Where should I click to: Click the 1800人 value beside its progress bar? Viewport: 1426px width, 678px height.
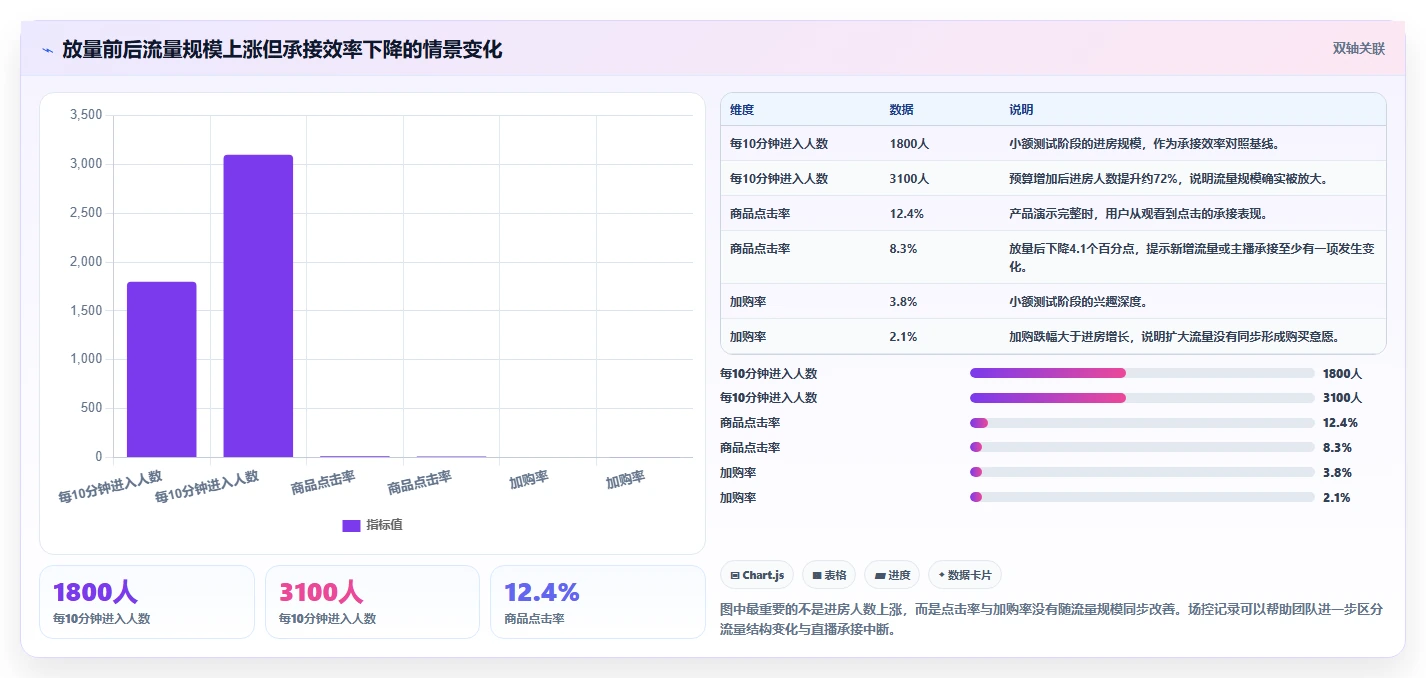(x=1342, y=373)
